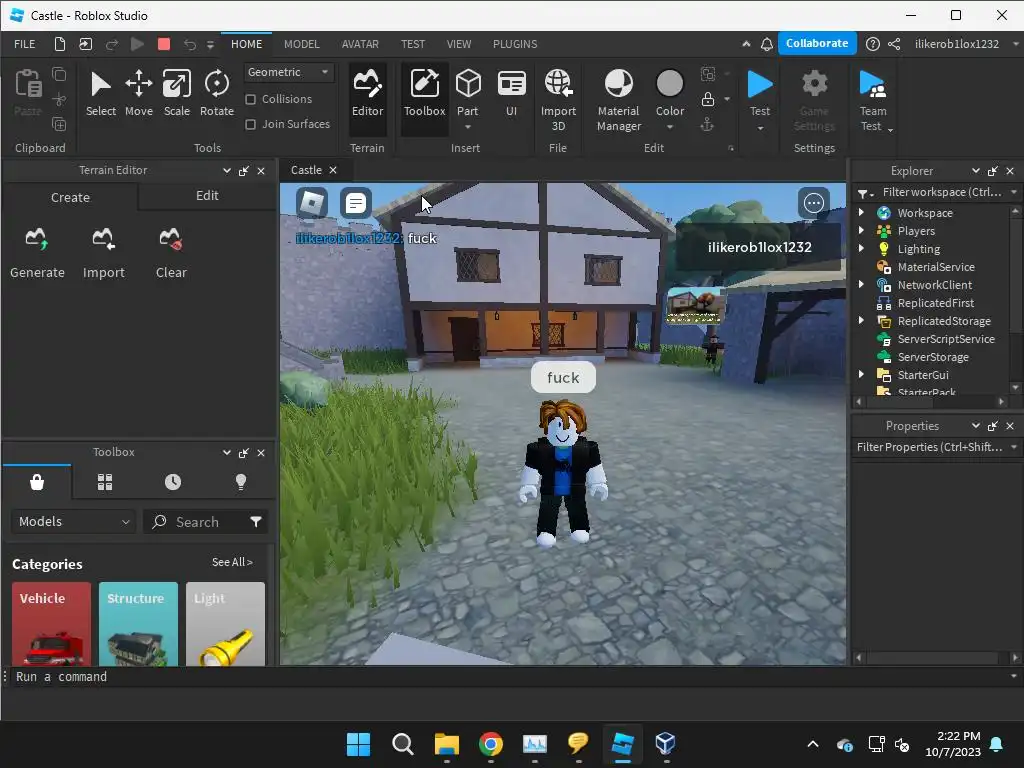The height and width of the screenshot is (768, 1024).
Task: Expand the StarterGui node
Action: pos(861,374)
